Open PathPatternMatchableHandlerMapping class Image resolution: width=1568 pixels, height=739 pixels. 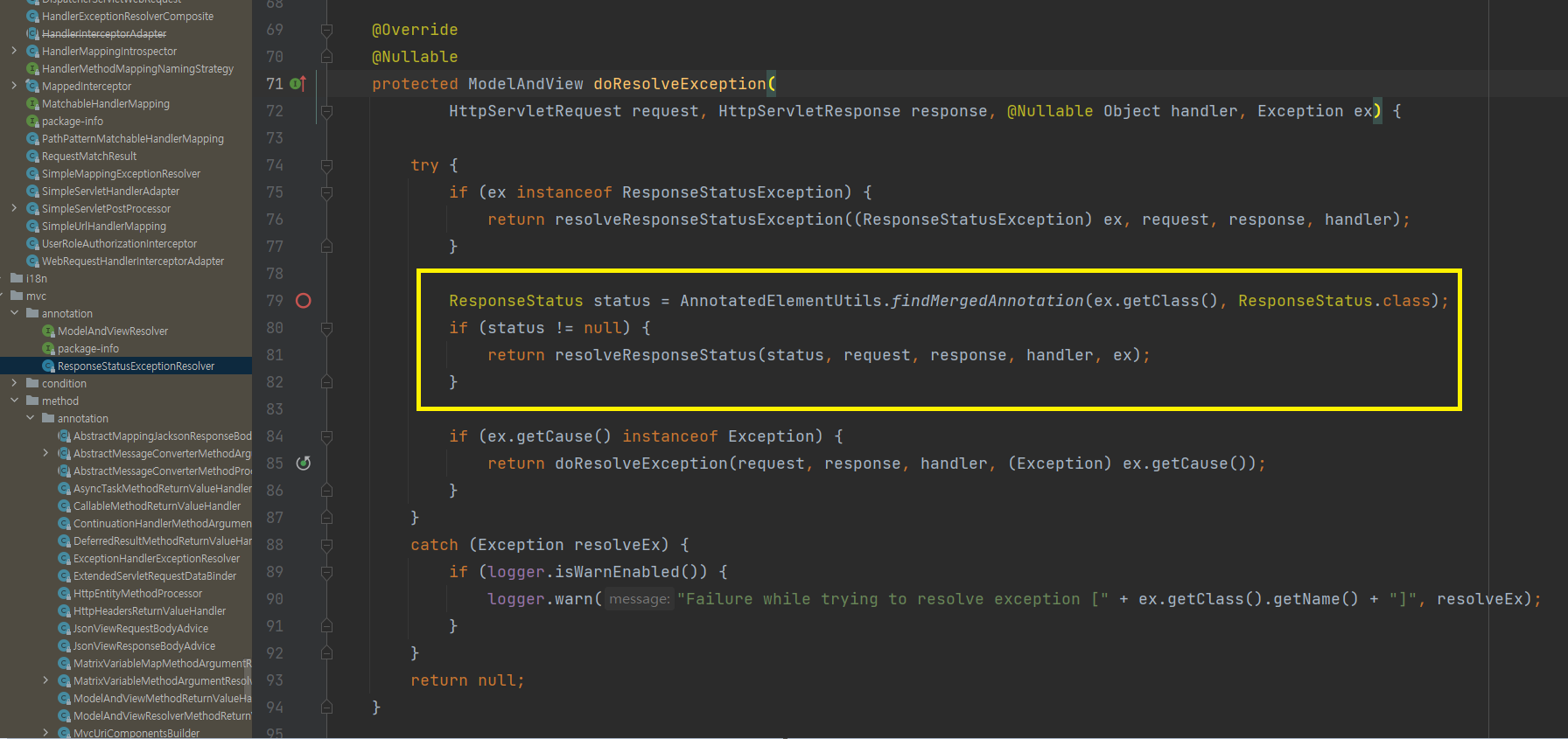click(133, 138)
